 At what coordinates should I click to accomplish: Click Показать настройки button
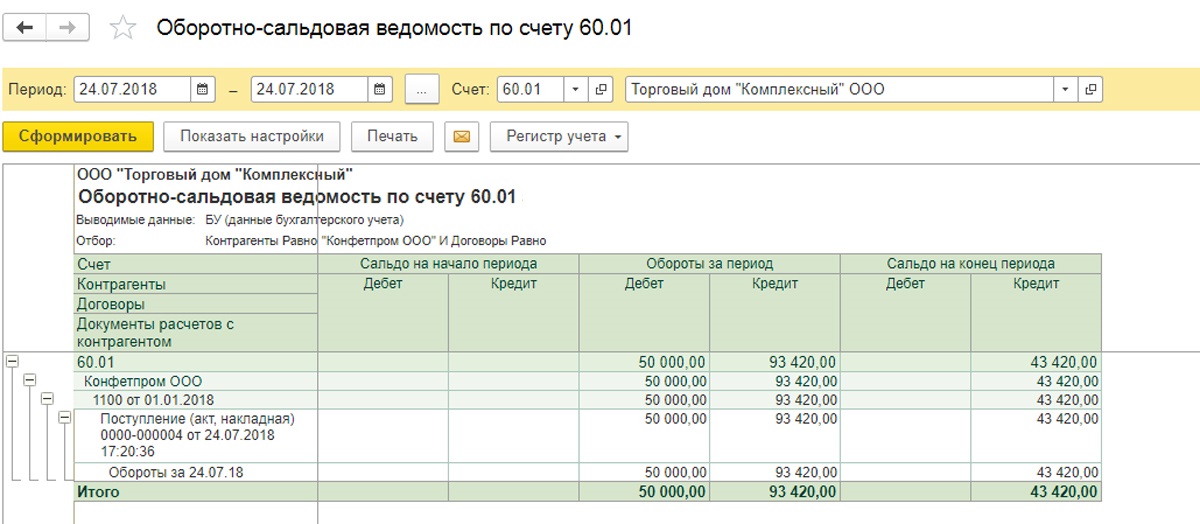pyautogui.click(x=252, y=136)
